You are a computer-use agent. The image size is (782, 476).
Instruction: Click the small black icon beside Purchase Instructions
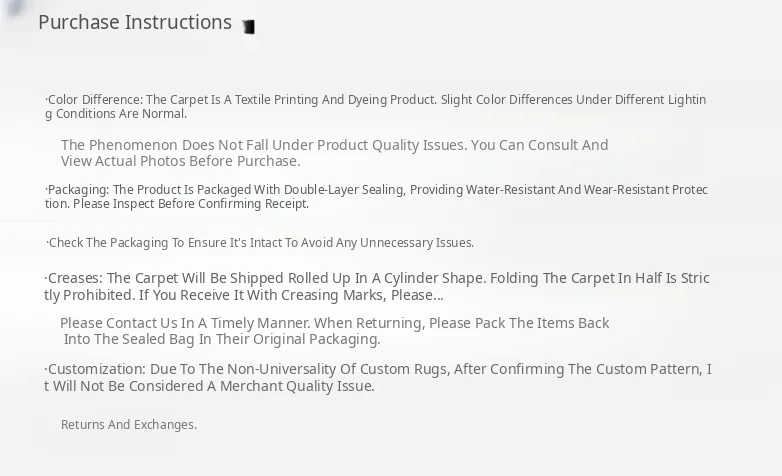tap(248, 27)
